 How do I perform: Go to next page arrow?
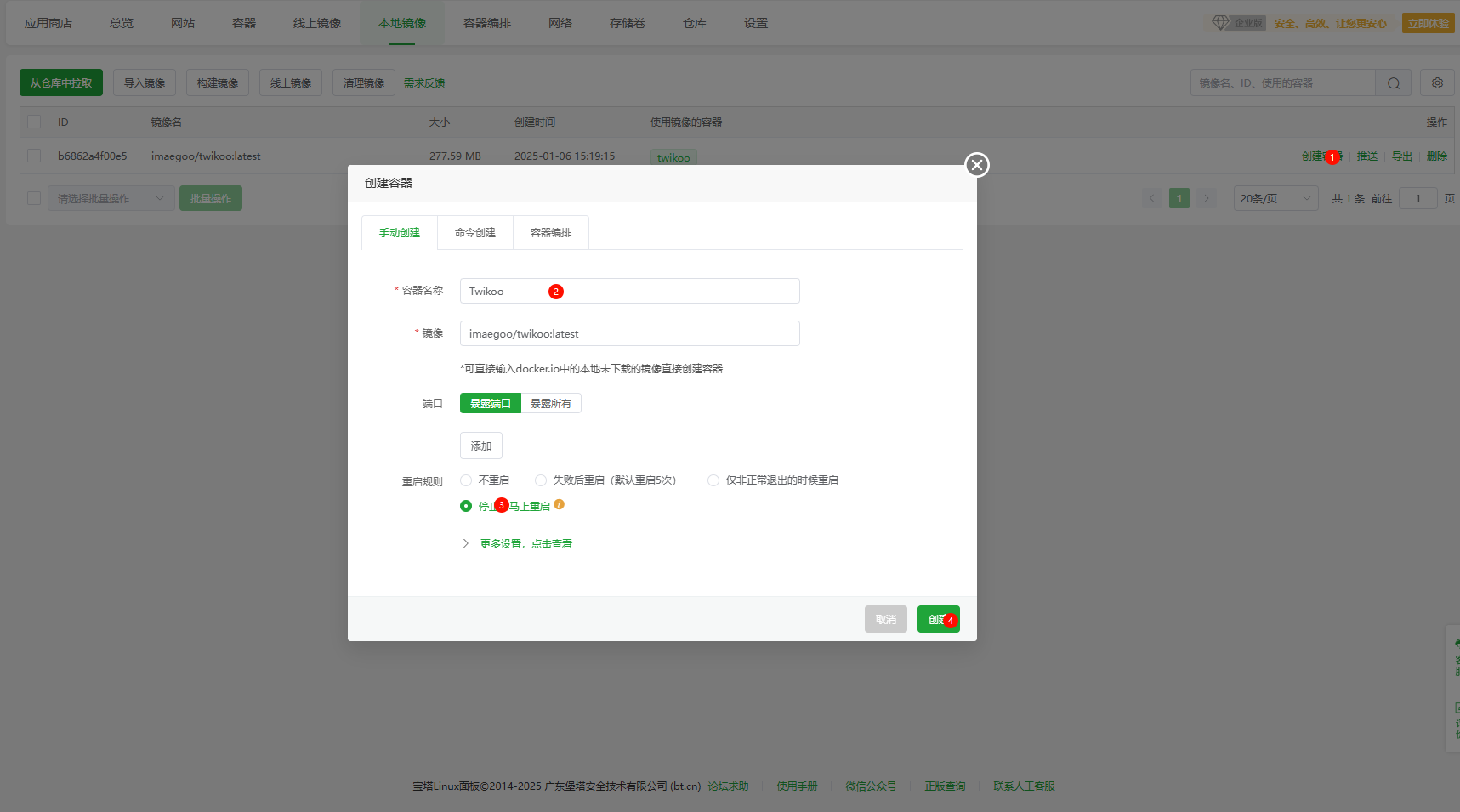point(1206,199)
